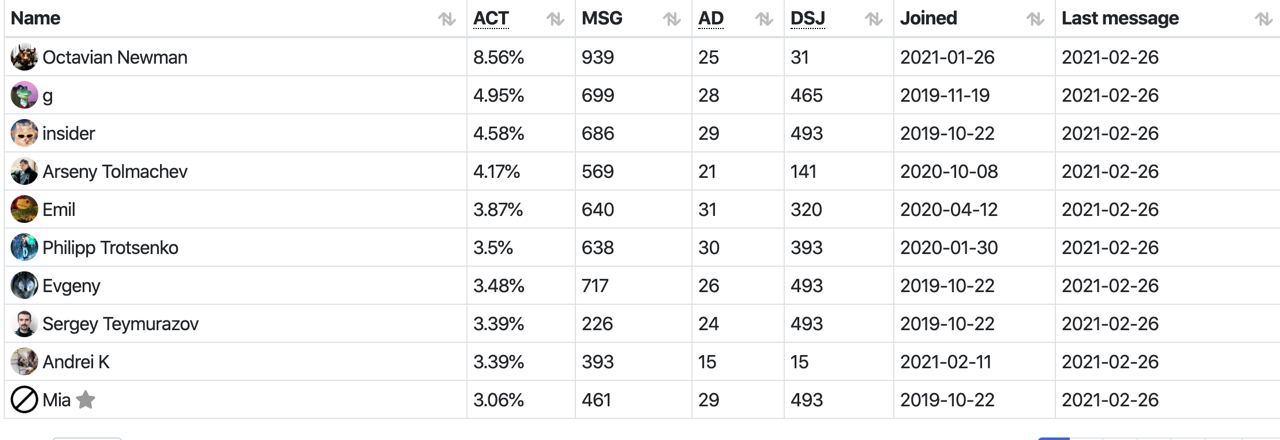
Task: Click the Last message header text
Action: (x=1120, y=18)
